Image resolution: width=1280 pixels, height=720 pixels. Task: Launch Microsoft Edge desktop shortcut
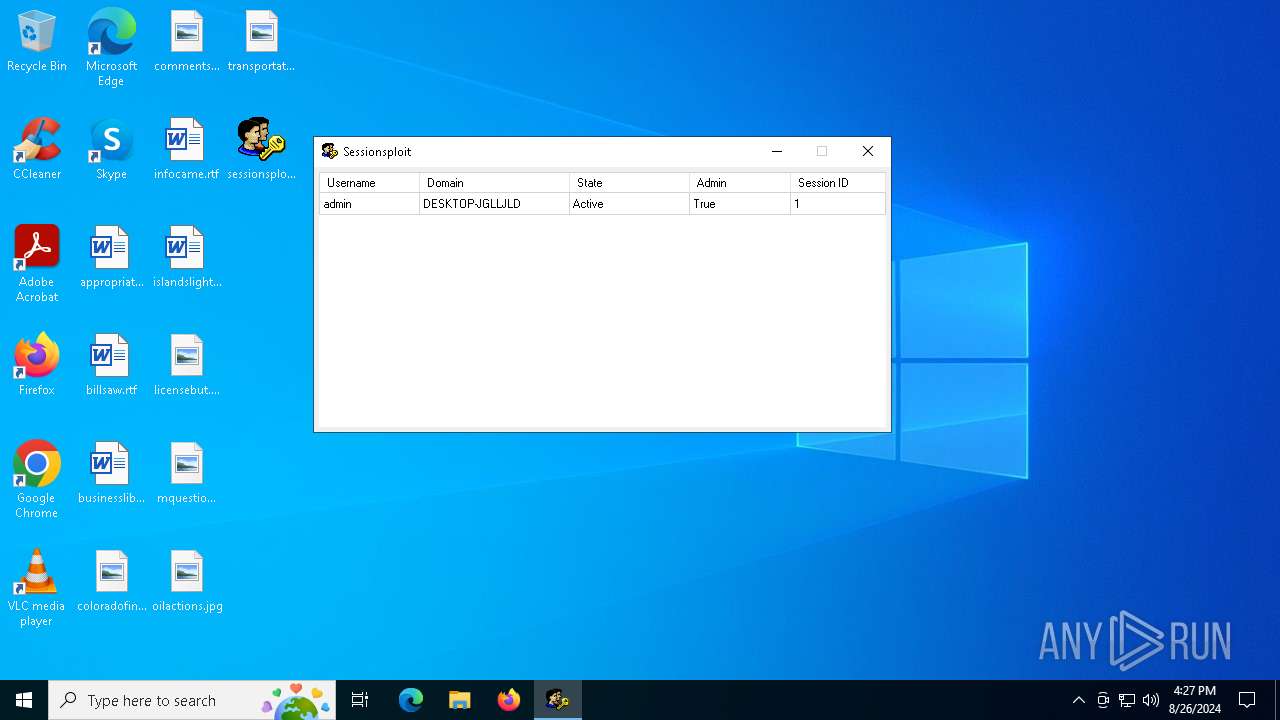111,47
